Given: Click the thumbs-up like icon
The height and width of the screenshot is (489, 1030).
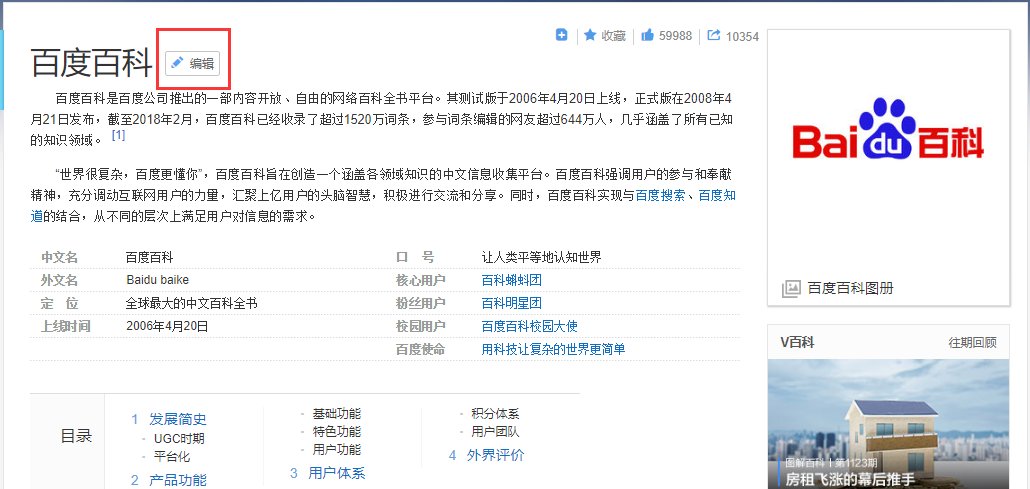Looking at the screenshot, I should coord(648,35).
